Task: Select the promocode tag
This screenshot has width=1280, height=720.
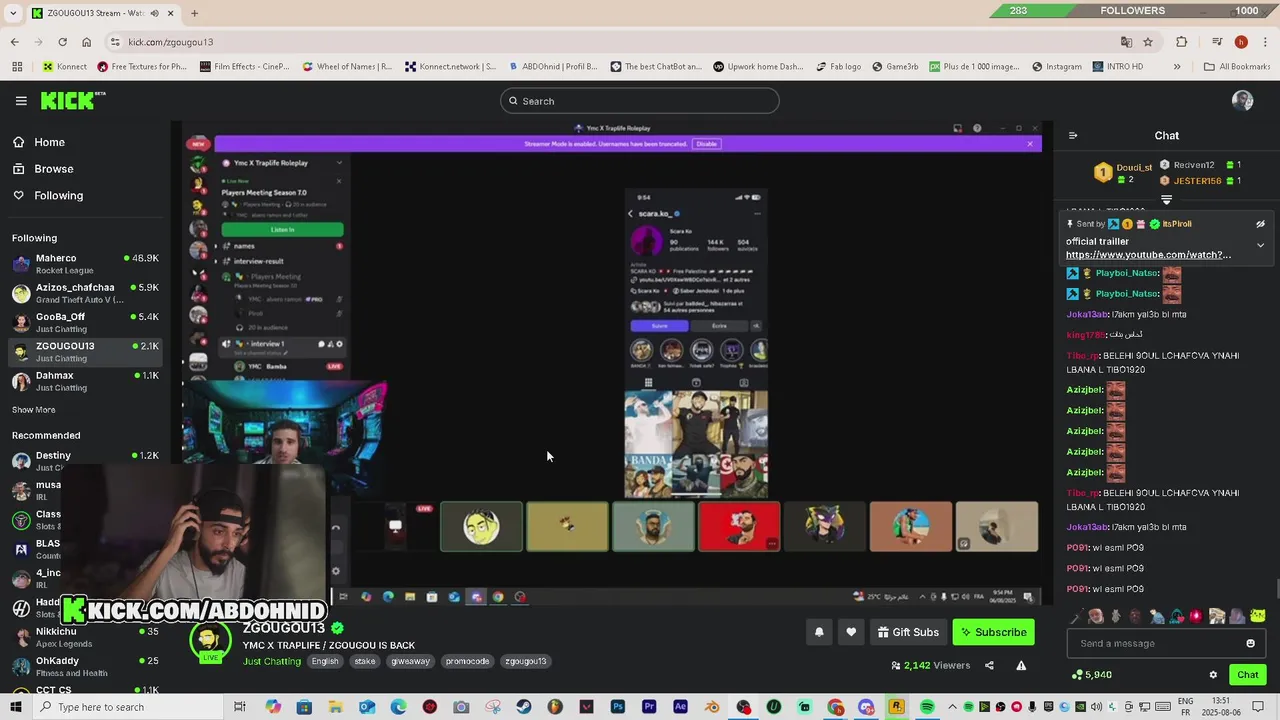Action: [468, 662]
